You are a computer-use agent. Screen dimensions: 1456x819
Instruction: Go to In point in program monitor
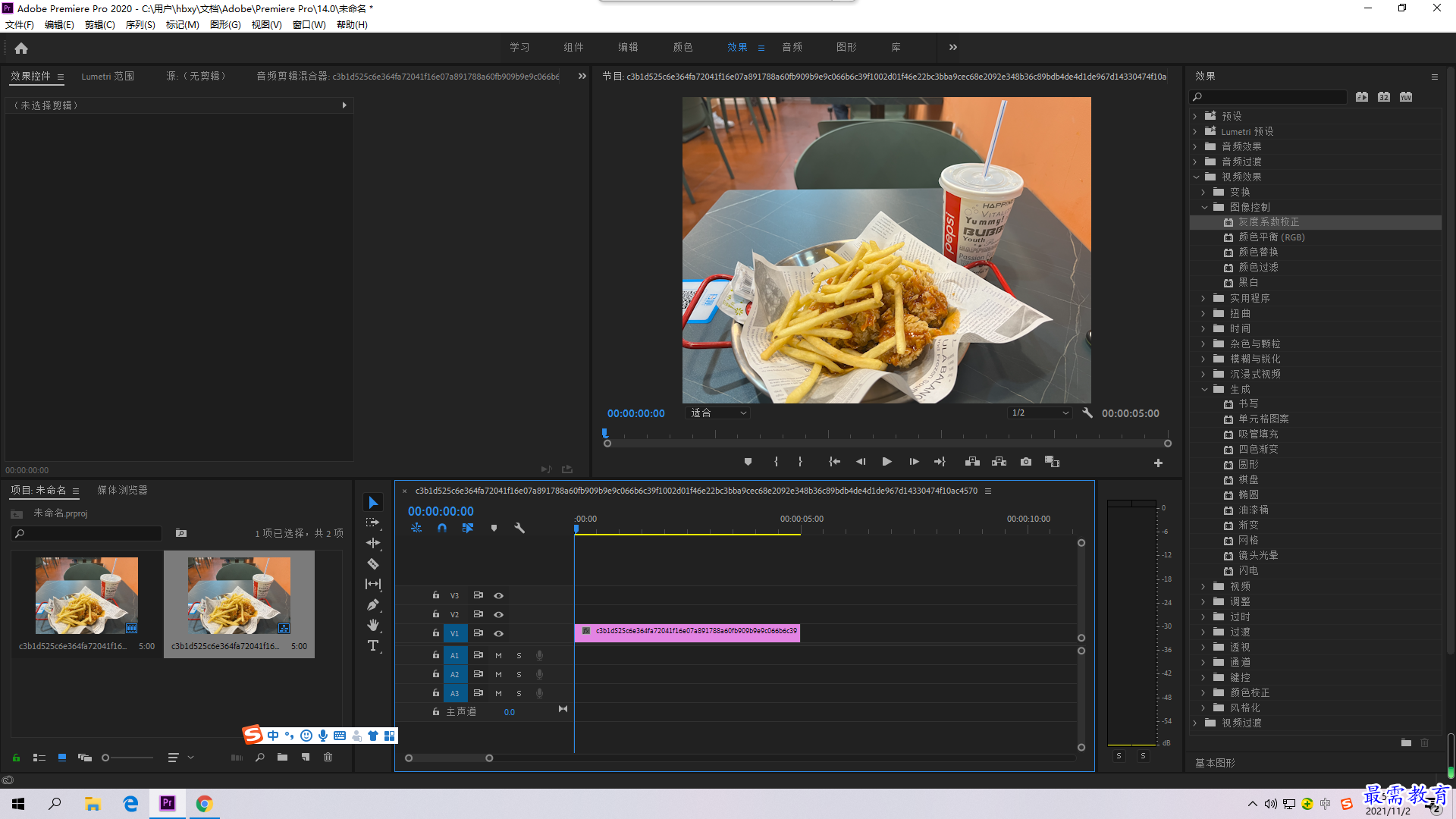click(x=835, y=462)
